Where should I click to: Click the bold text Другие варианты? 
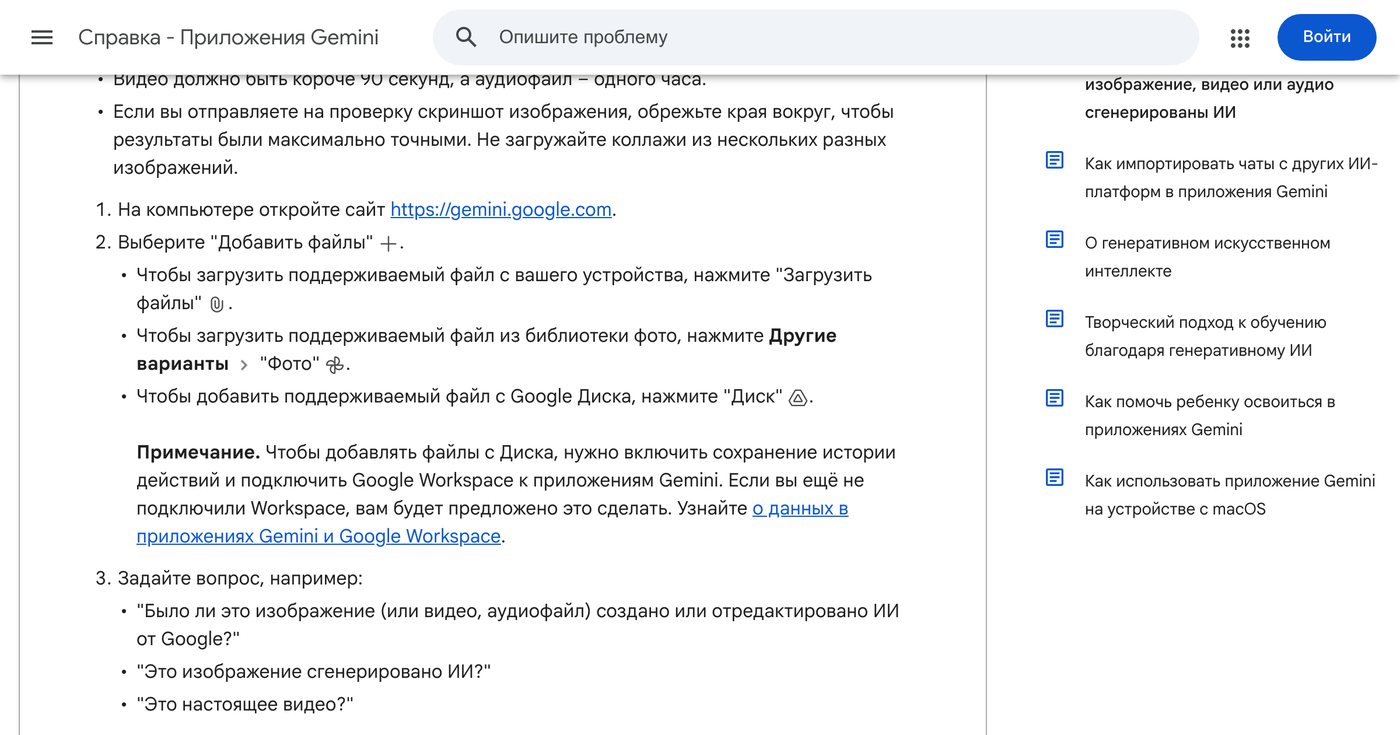pos(486,350)
